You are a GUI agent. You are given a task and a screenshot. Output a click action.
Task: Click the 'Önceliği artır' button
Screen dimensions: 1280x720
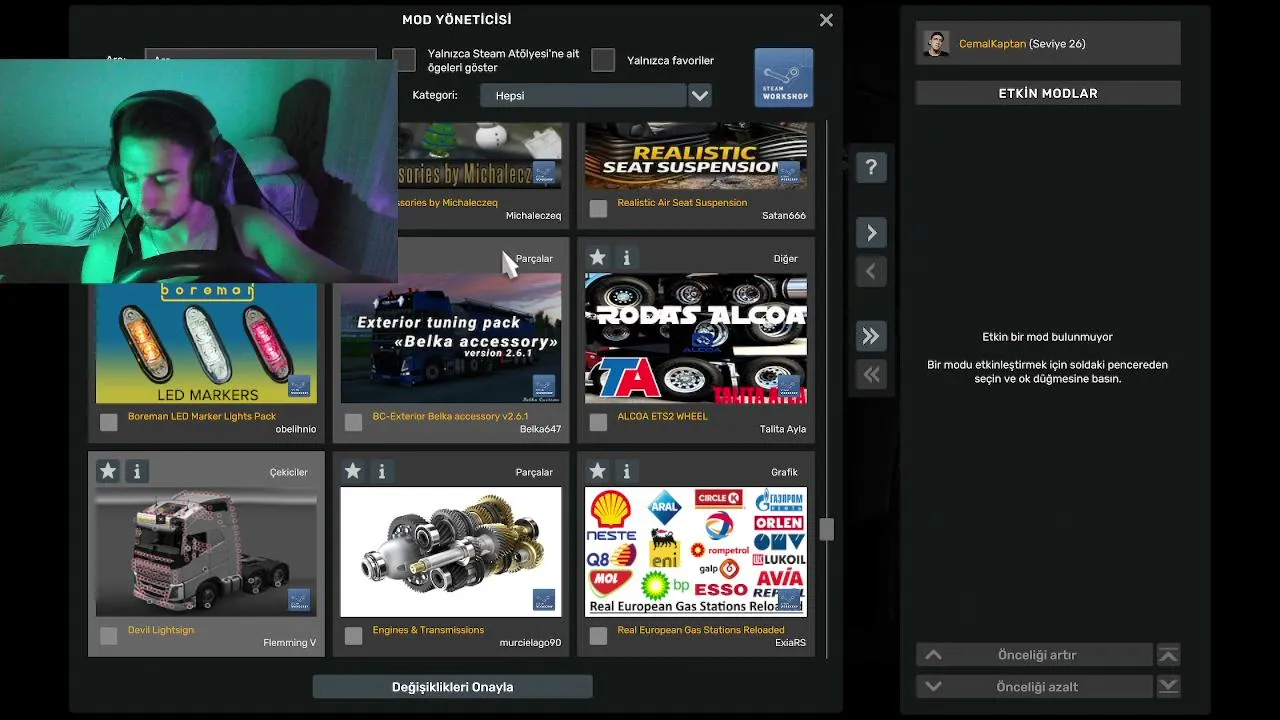[x=1034, y=655]
